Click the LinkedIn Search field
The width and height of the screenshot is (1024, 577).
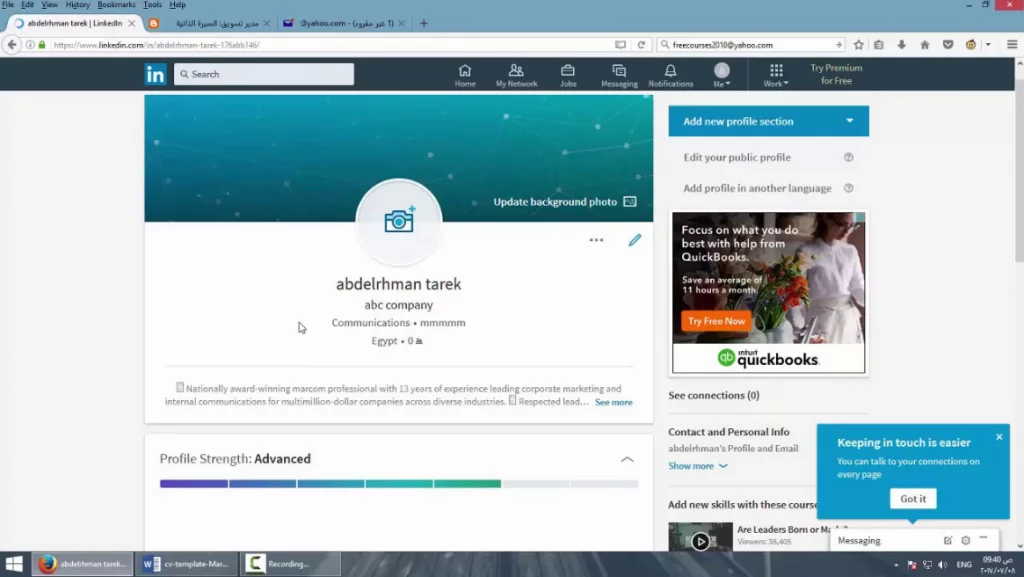[264, 74]
